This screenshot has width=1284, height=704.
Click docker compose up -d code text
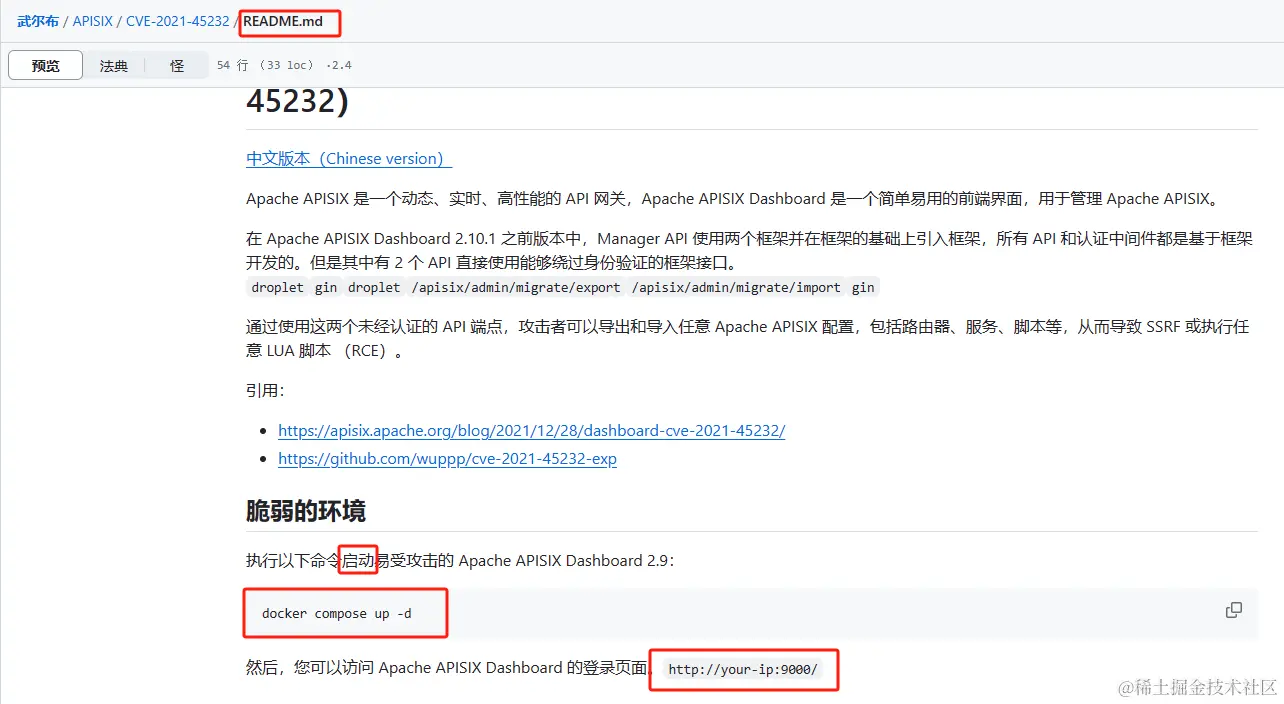(x=336, y=613)
